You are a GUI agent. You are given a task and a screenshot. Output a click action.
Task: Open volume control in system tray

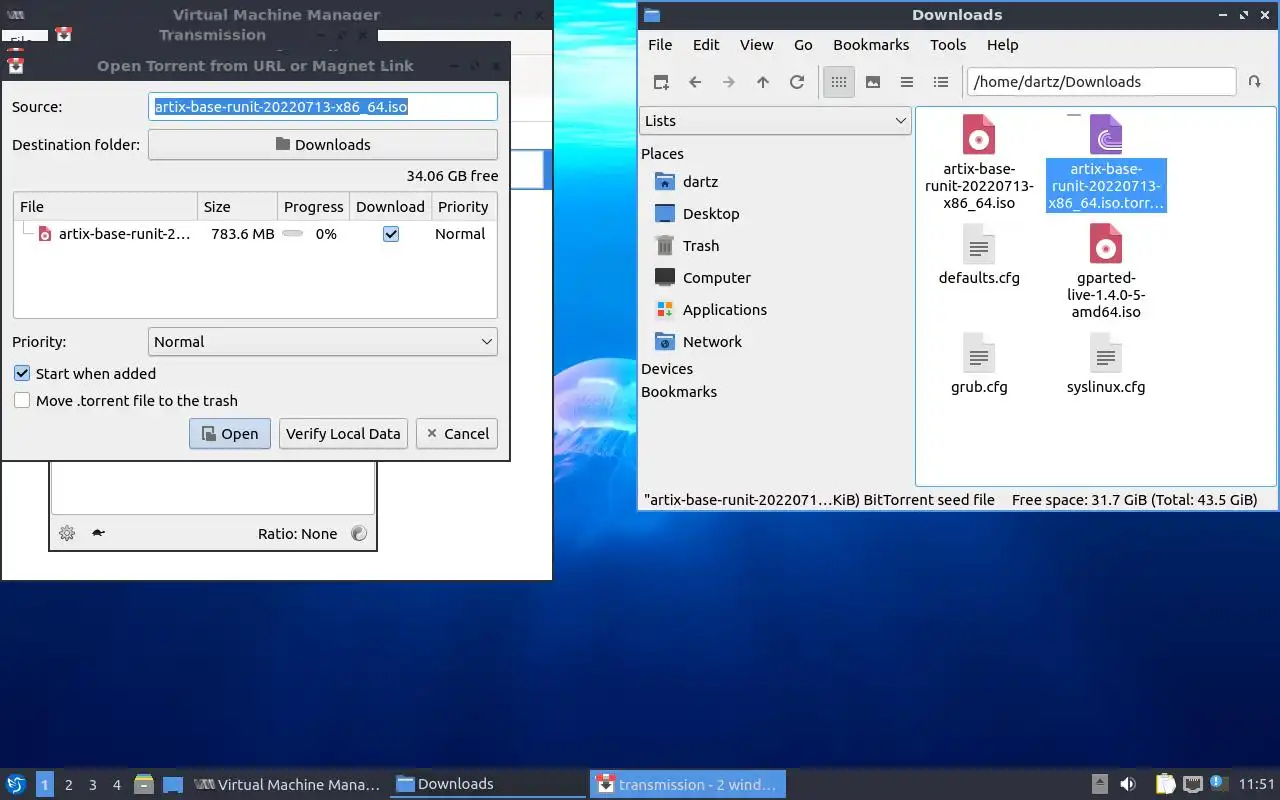point(1127,784)
